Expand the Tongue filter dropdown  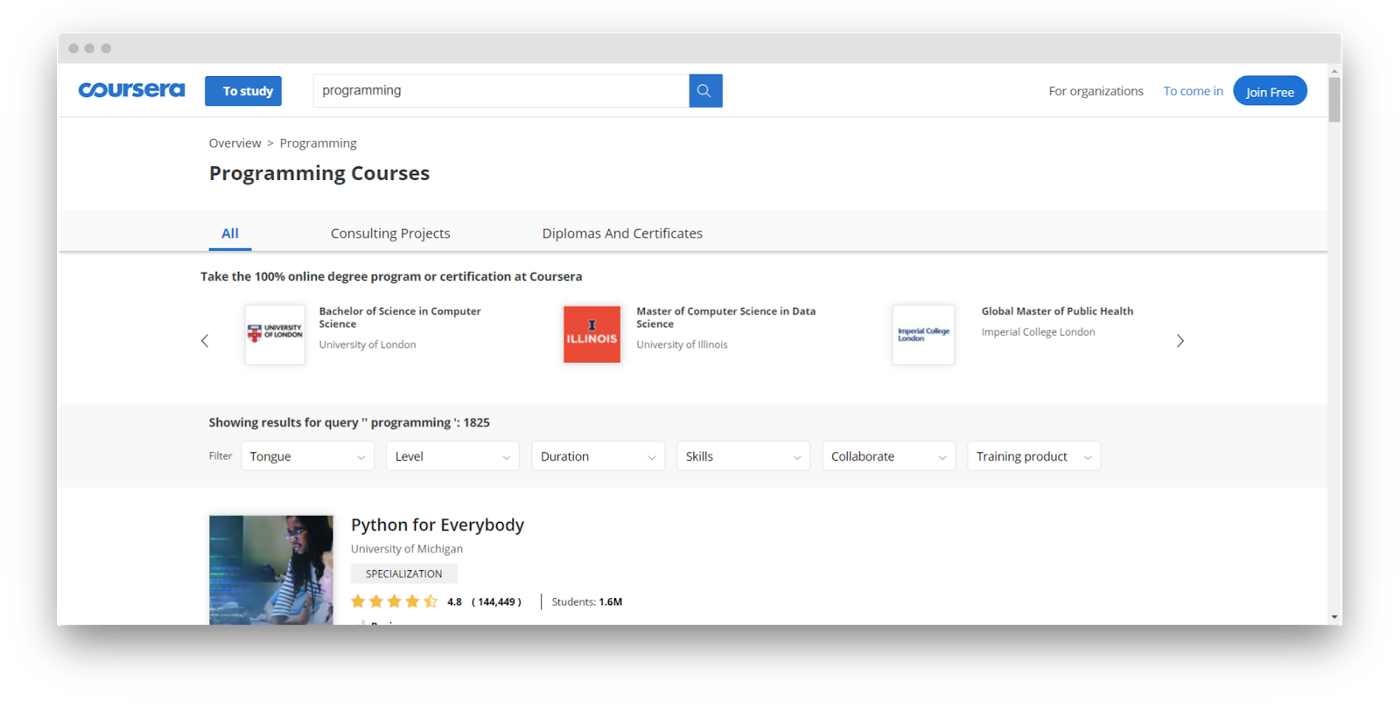point(307,456)
